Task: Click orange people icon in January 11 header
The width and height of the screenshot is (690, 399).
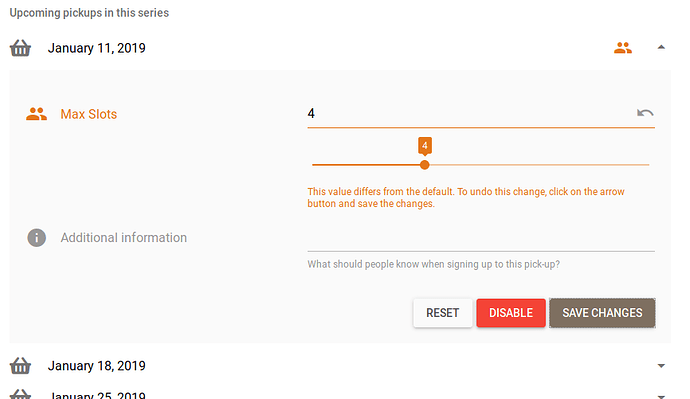Action: 623,48
